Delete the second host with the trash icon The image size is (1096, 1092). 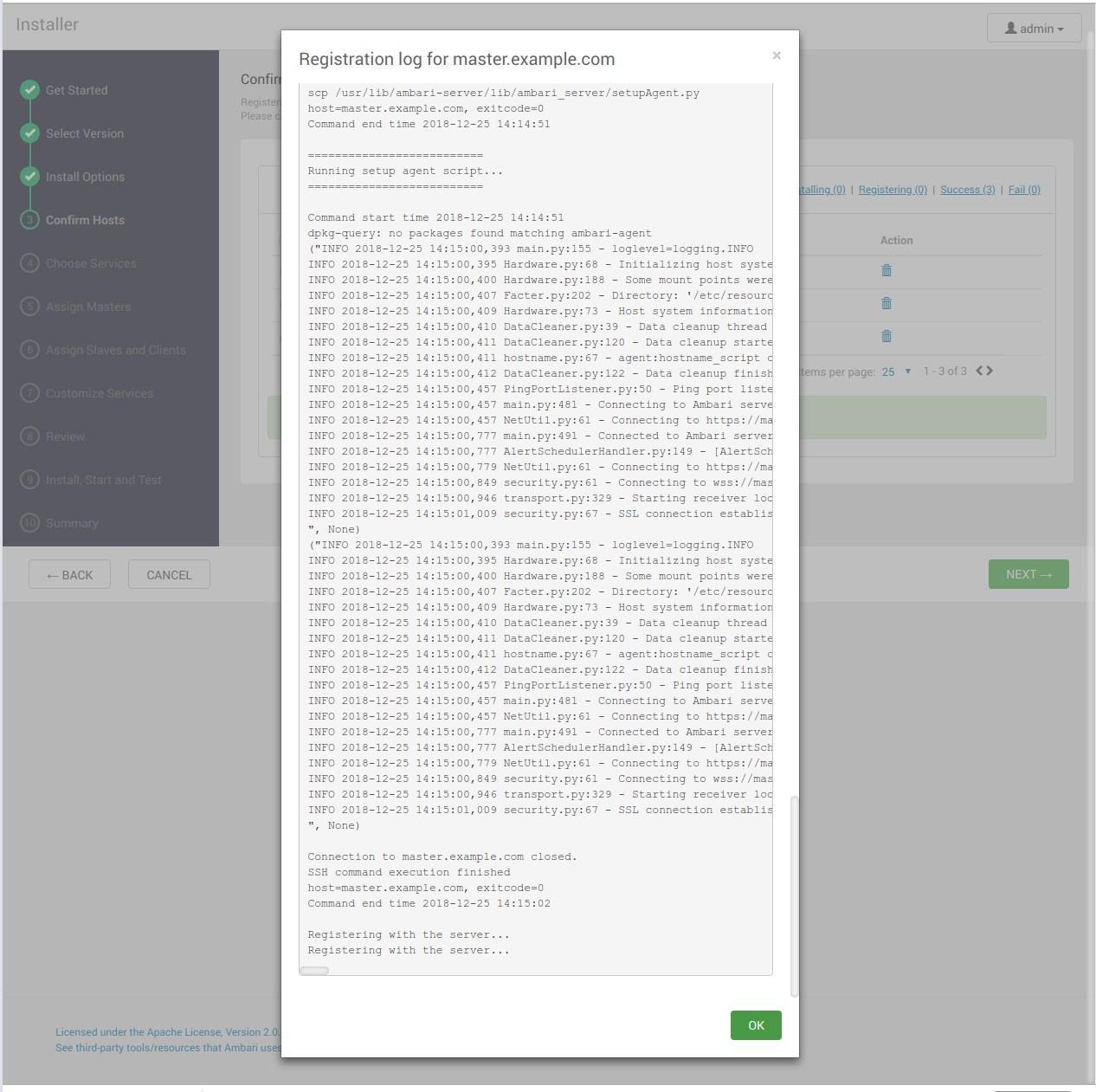886,303
